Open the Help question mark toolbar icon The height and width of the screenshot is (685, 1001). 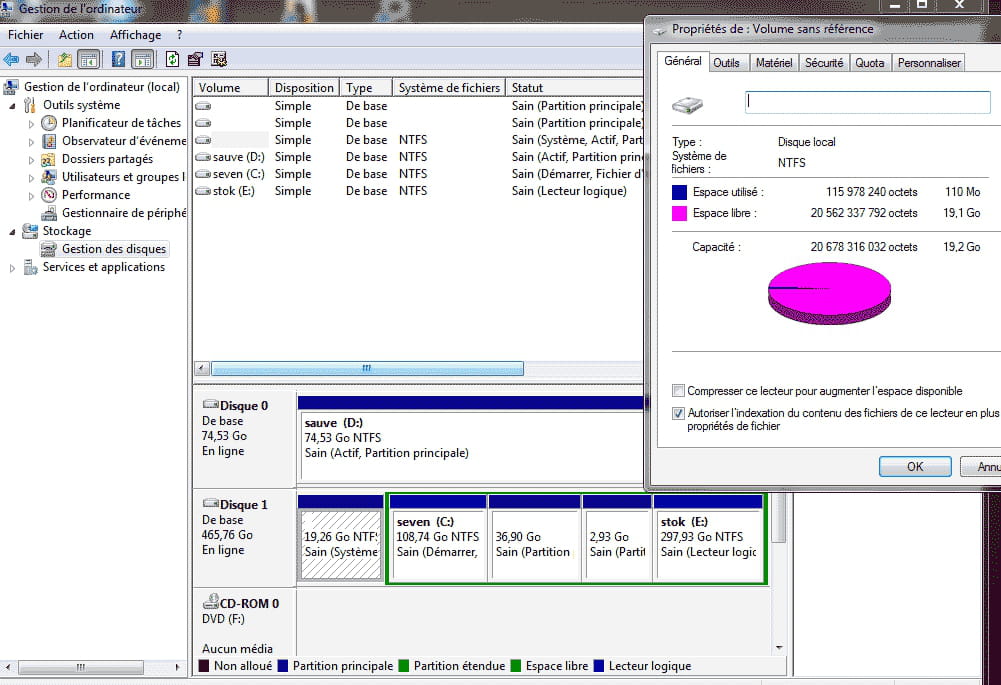pyautogui.click(x=118, y=60)
